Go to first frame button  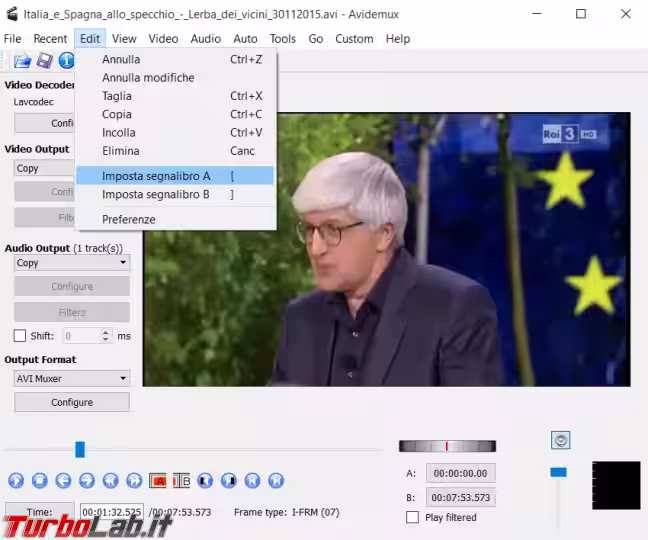[253, 481]
